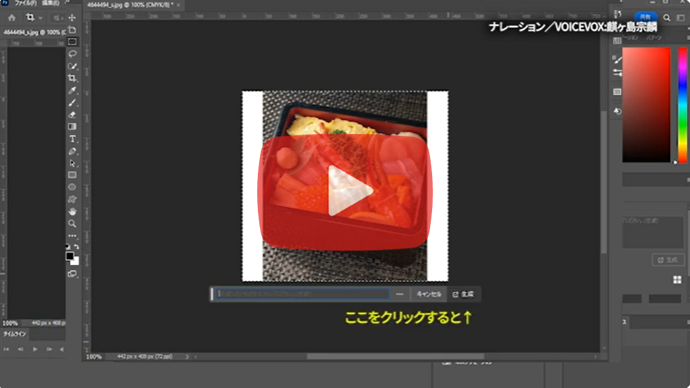Open the more options ellipsis in generative bar
690x388 pixels.
tap(400, 294)
